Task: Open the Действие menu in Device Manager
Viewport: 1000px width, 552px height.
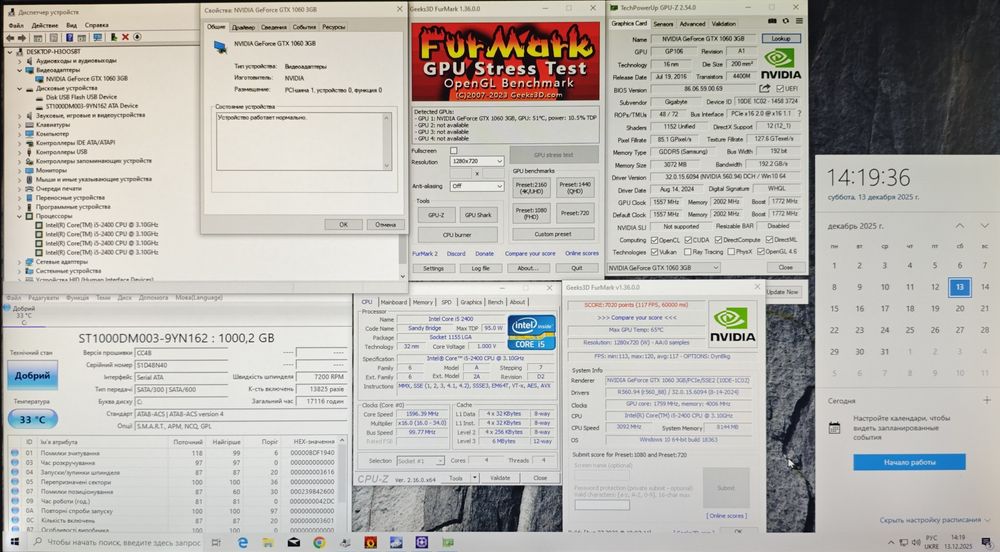Action: click(45, 25)
